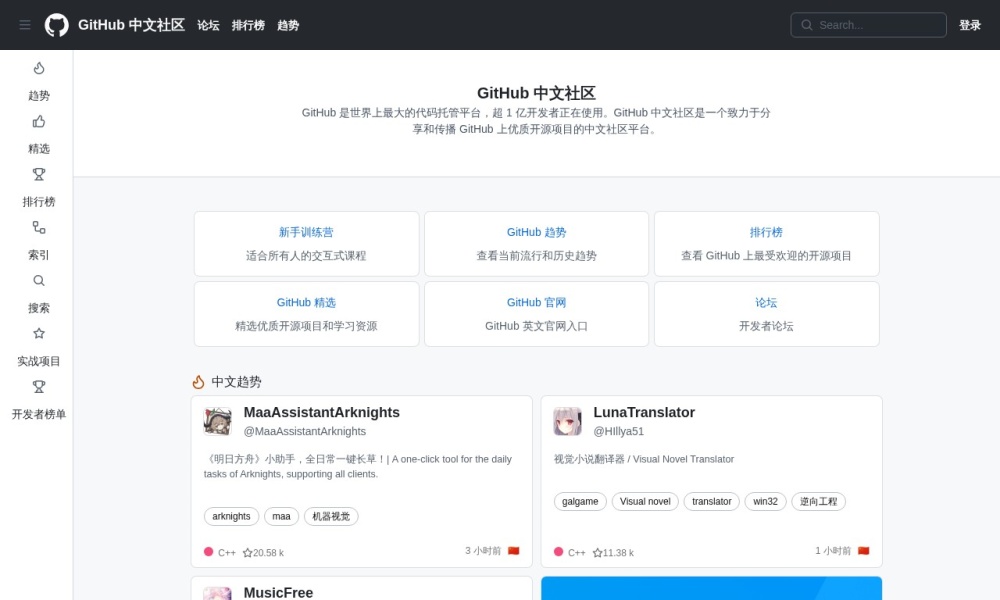Viewport: 1000px width, 600px height.
Task: Select 实战项目 label in left sidebar
Action: pyautogui.click(x=39, y=361)
